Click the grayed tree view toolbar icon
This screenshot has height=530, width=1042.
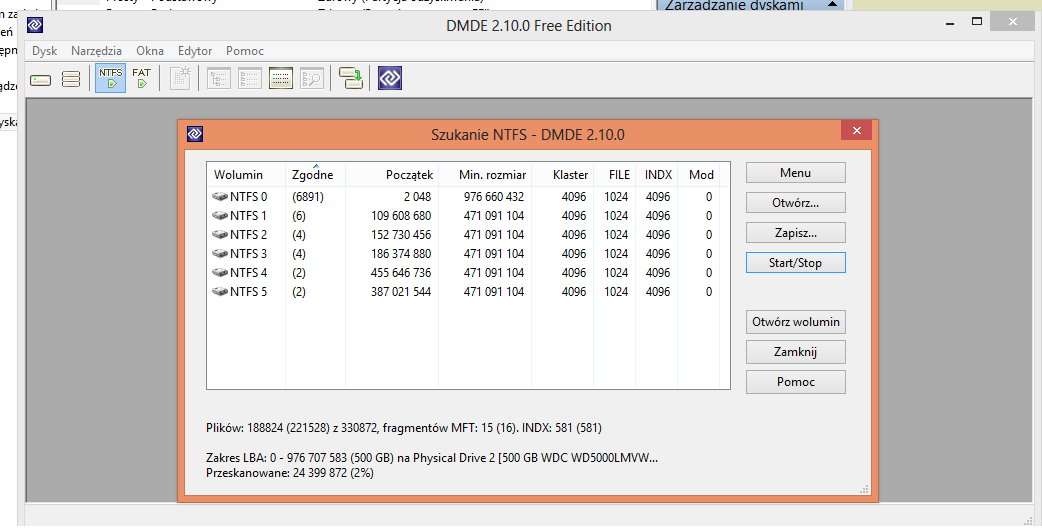click(219, 78)
